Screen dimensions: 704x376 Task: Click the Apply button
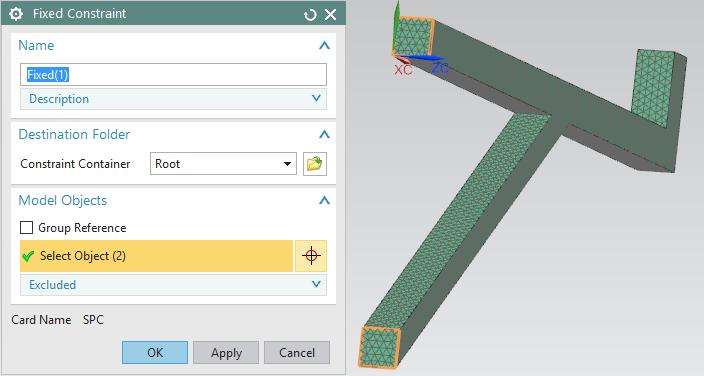(226, 353)
